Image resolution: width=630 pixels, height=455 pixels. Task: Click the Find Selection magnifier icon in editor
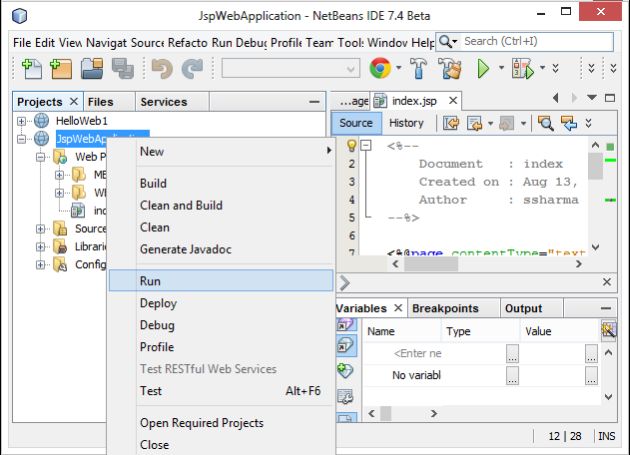(x=545, y=123)
